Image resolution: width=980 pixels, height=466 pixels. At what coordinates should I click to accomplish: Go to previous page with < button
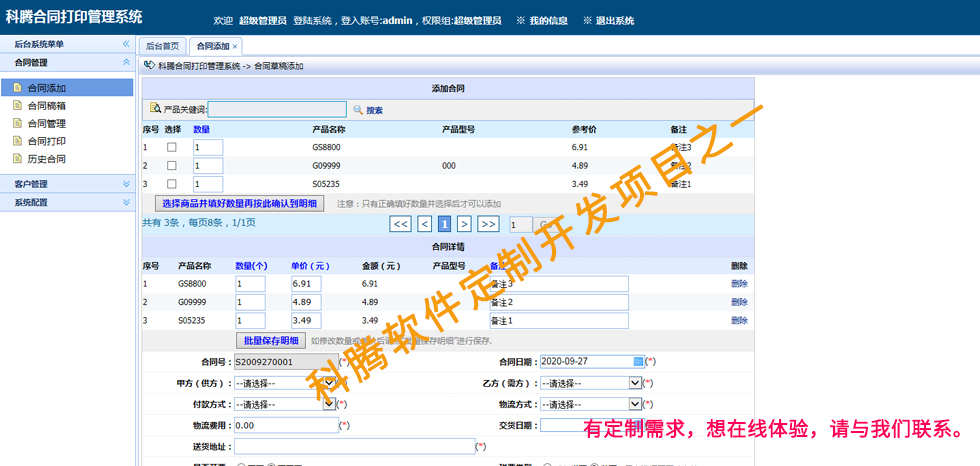click(x=424, y=224)
